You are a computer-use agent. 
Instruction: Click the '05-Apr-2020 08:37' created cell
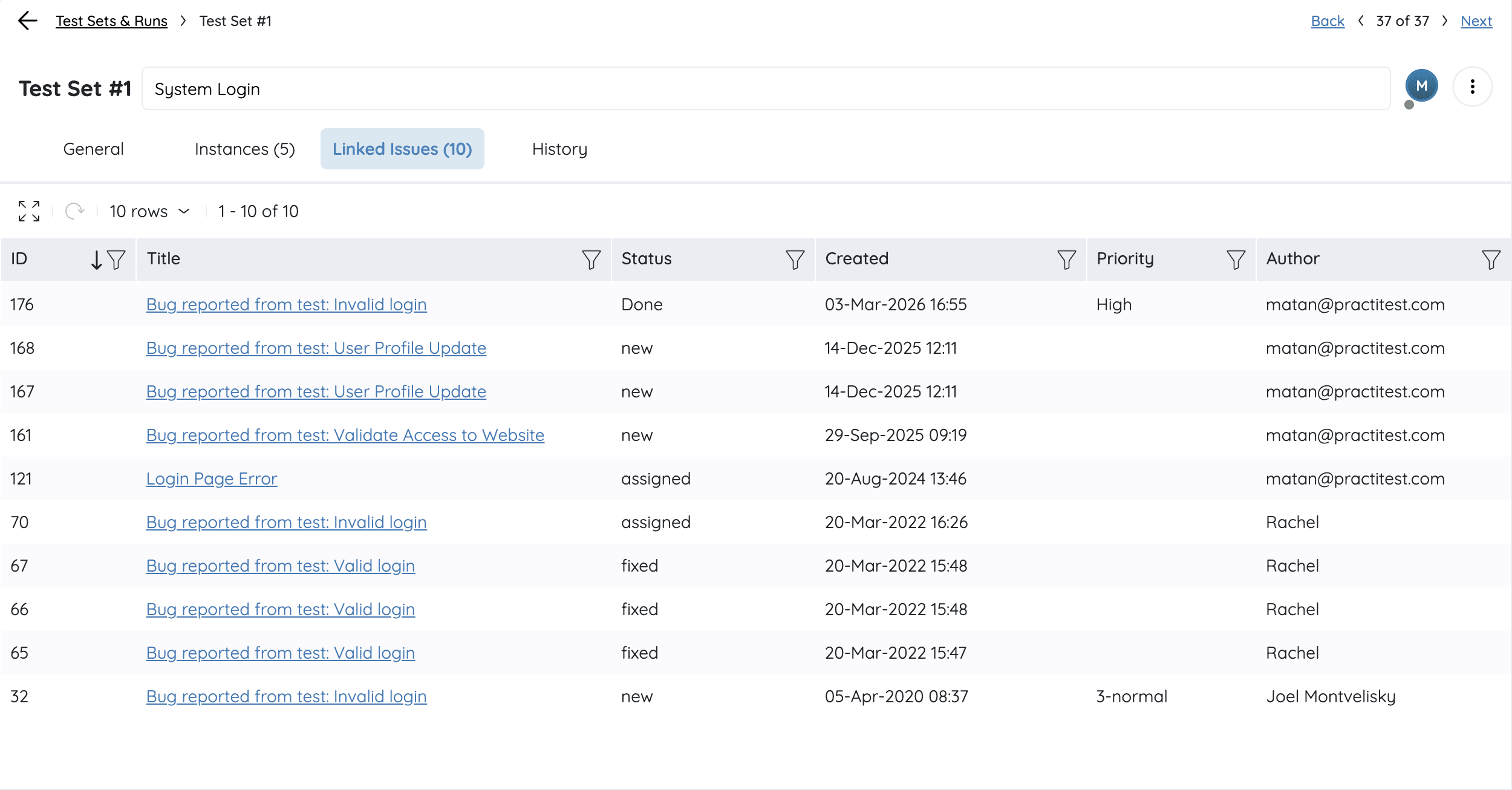coord(896,696)
